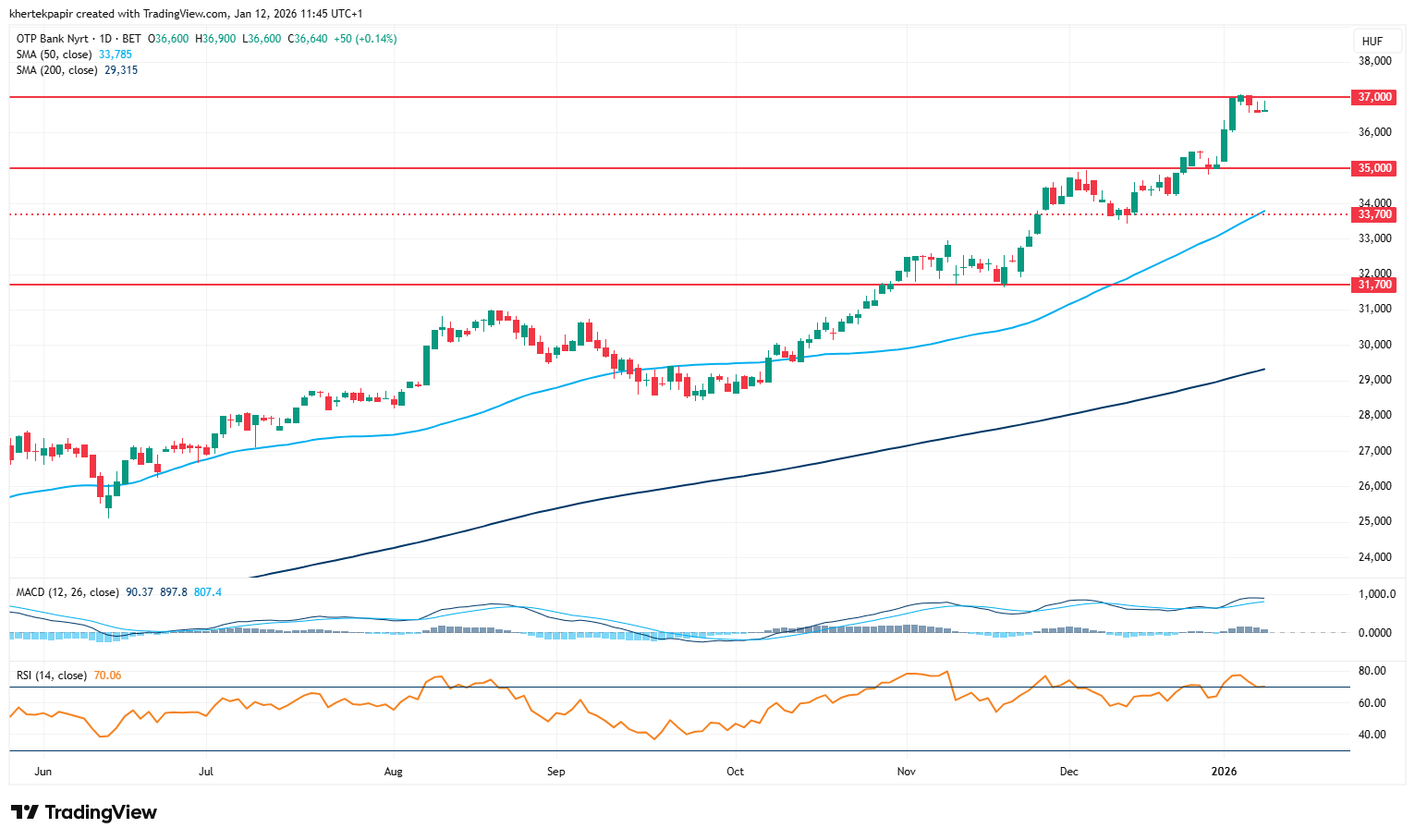Viewport: 1415px width, 840px height.
Task: Click the 33,700 dotted line price label
Action: pos(1374,214)
